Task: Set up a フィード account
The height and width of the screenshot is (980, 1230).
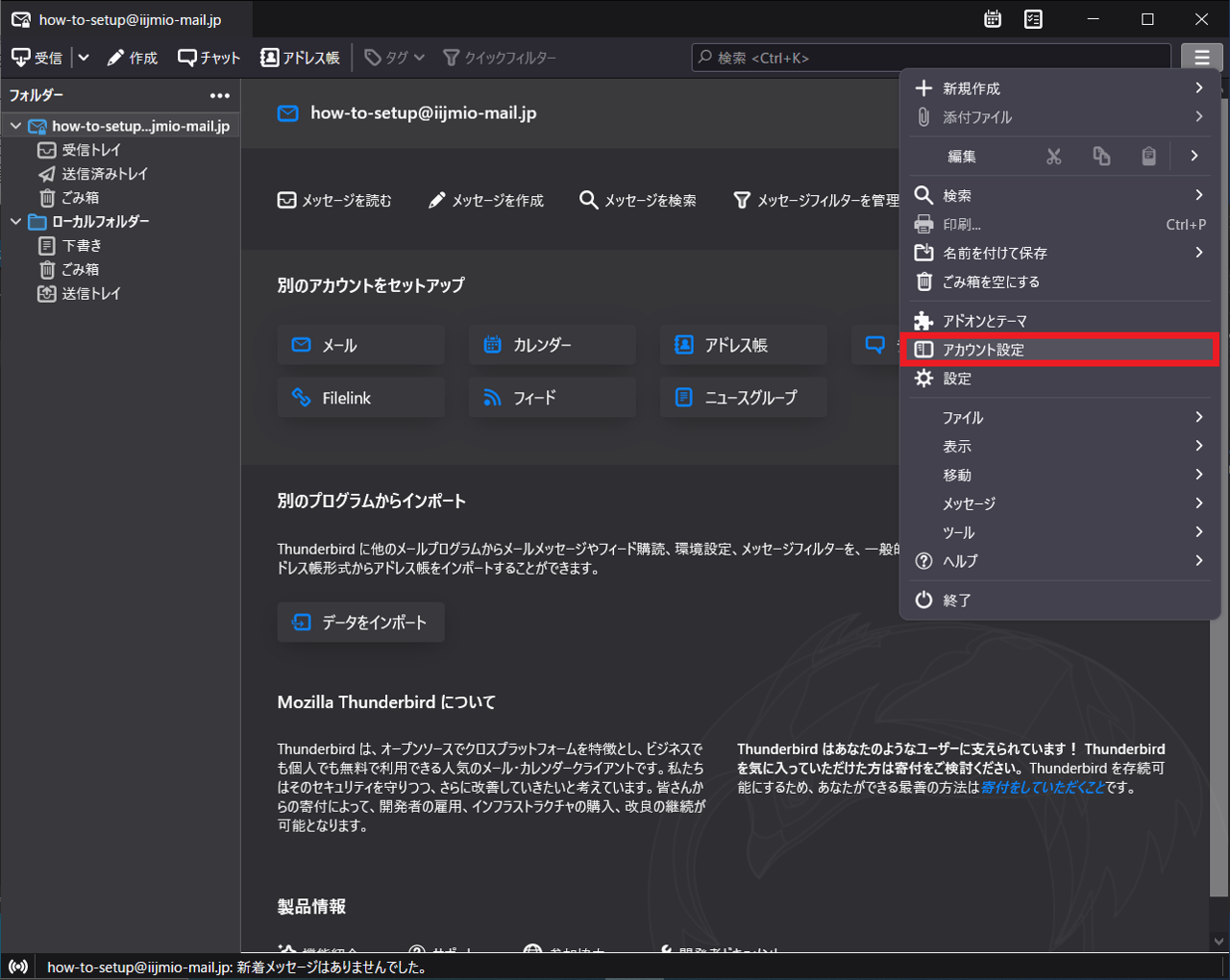Action: (553, 398)
